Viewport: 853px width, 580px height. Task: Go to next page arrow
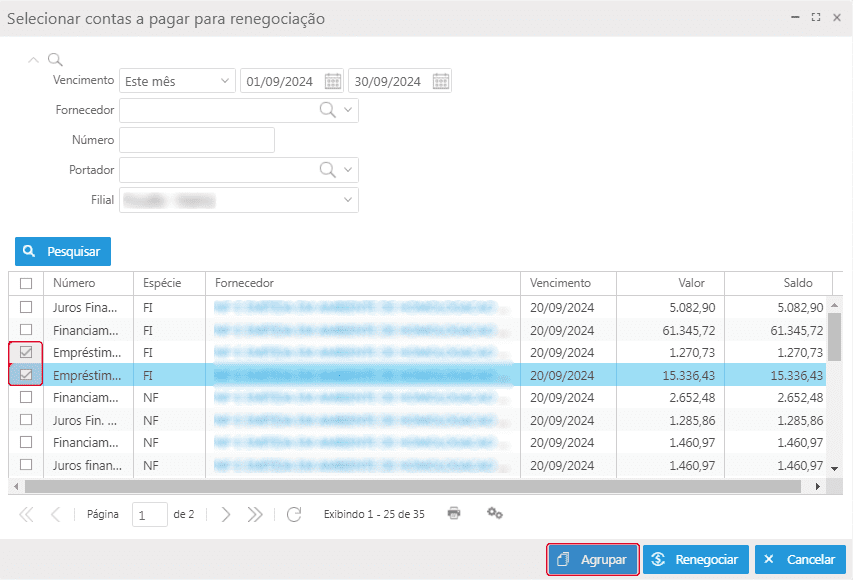point(226,514)
